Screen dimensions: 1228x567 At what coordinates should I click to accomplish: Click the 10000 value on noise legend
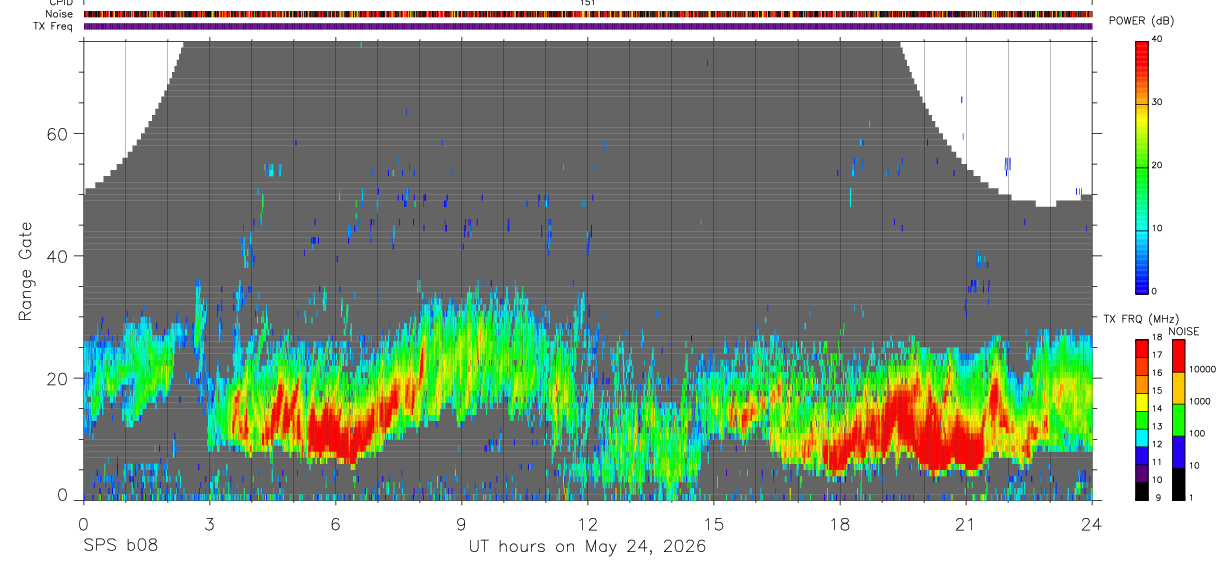(x=1204, y=368)
